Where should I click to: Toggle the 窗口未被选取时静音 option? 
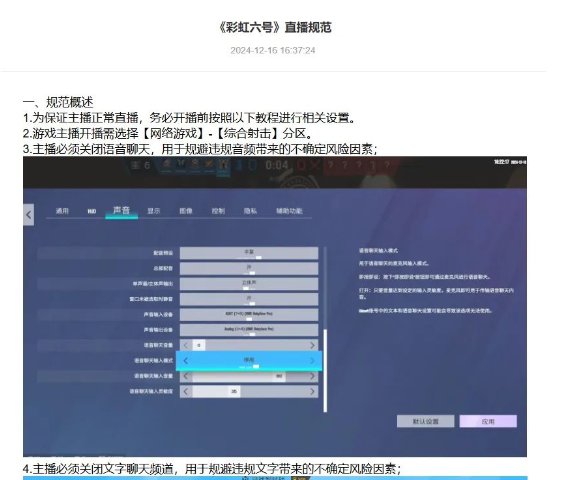249,299
